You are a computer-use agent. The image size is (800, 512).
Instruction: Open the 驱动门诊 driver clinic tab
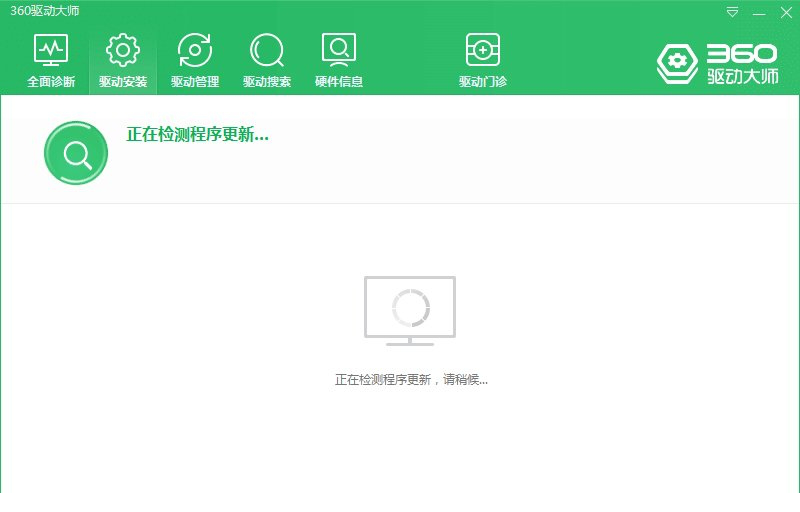pyautogui.click(x=483, y=60)
